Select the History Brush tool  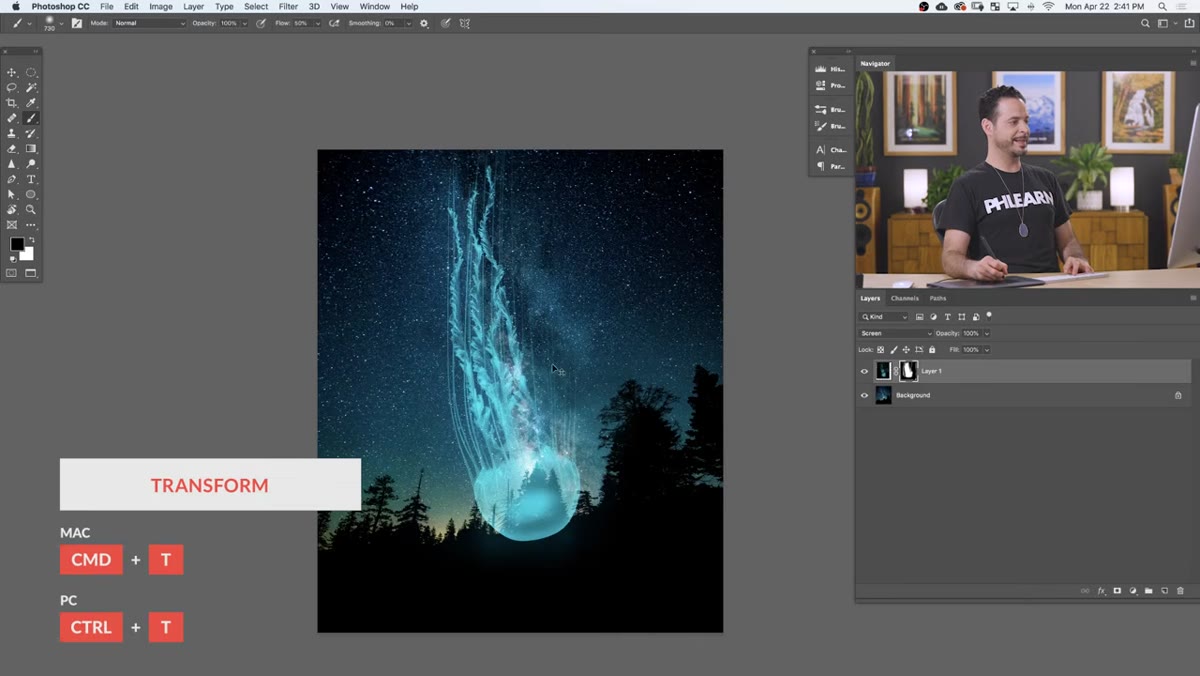click(31, 133)
